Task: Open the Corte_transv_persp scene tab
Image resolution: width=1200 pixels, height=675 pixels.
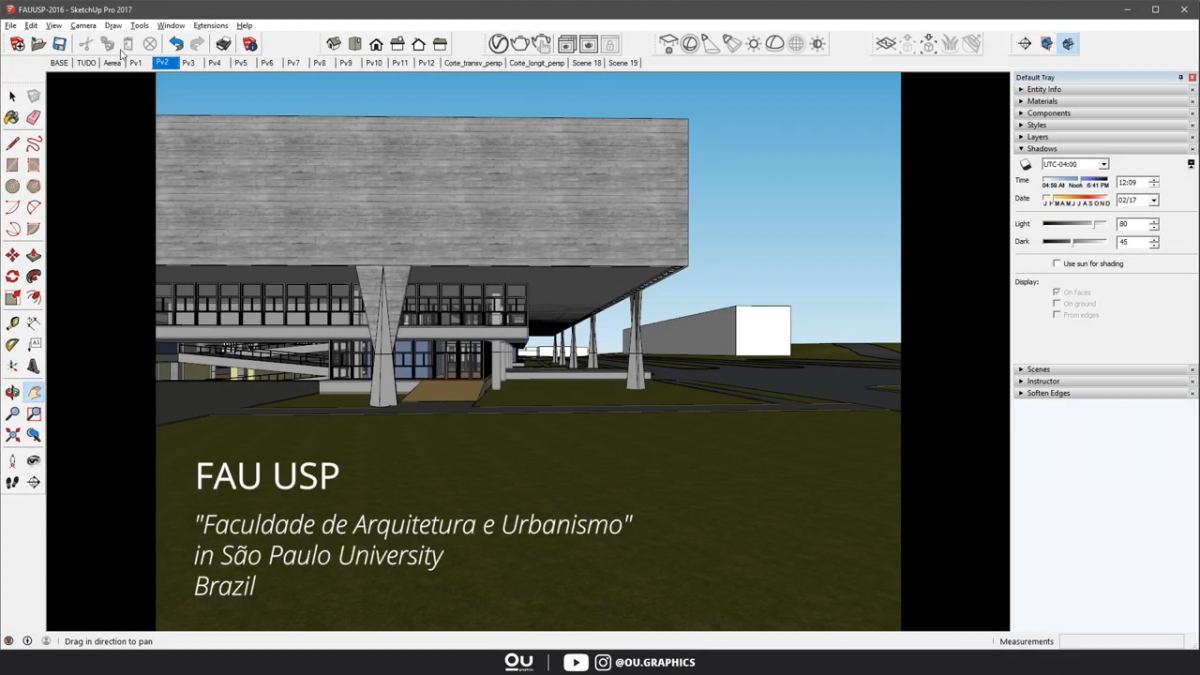Action: [x=473, y=63]
